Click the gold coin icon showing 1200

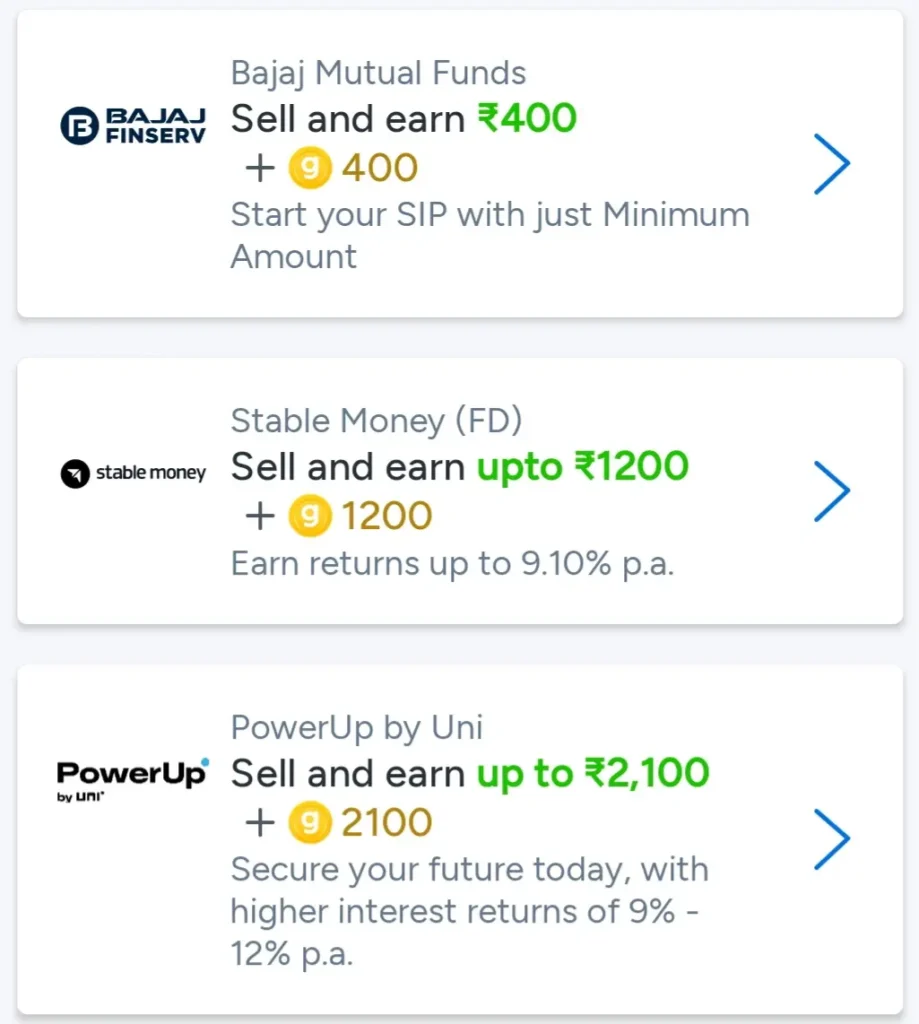pos(310,515)
